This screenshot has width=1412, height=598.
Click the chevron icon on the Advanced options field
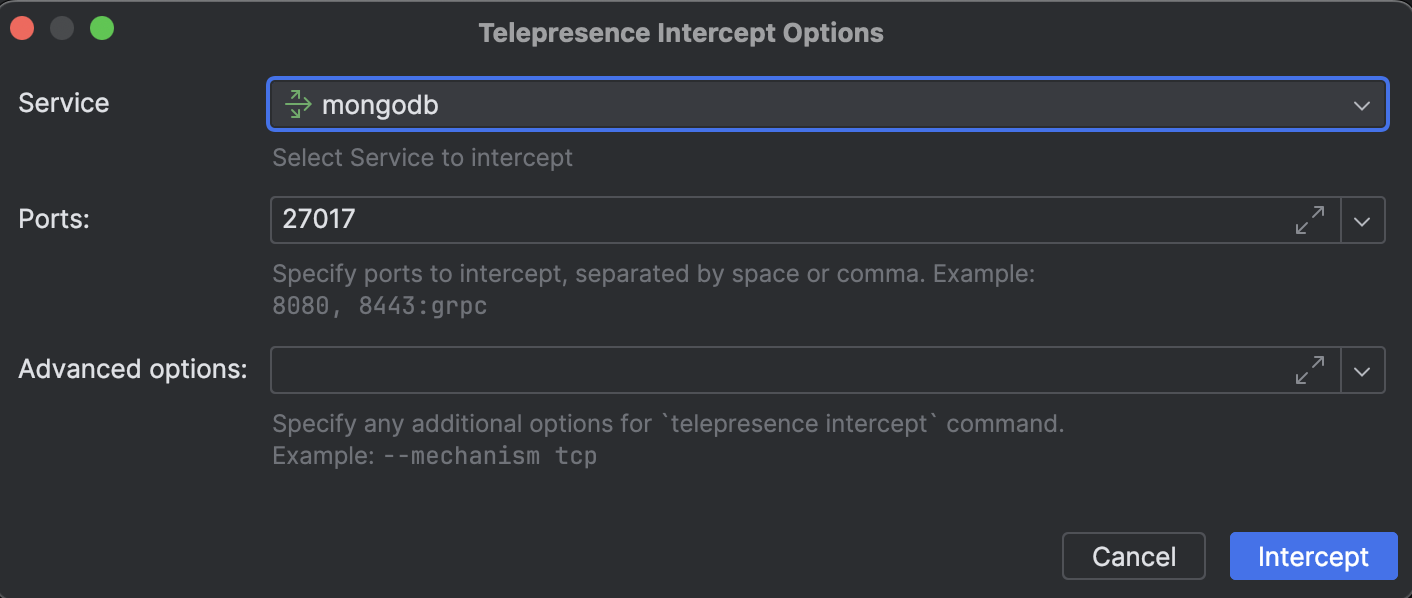(x=1363, y=370)
